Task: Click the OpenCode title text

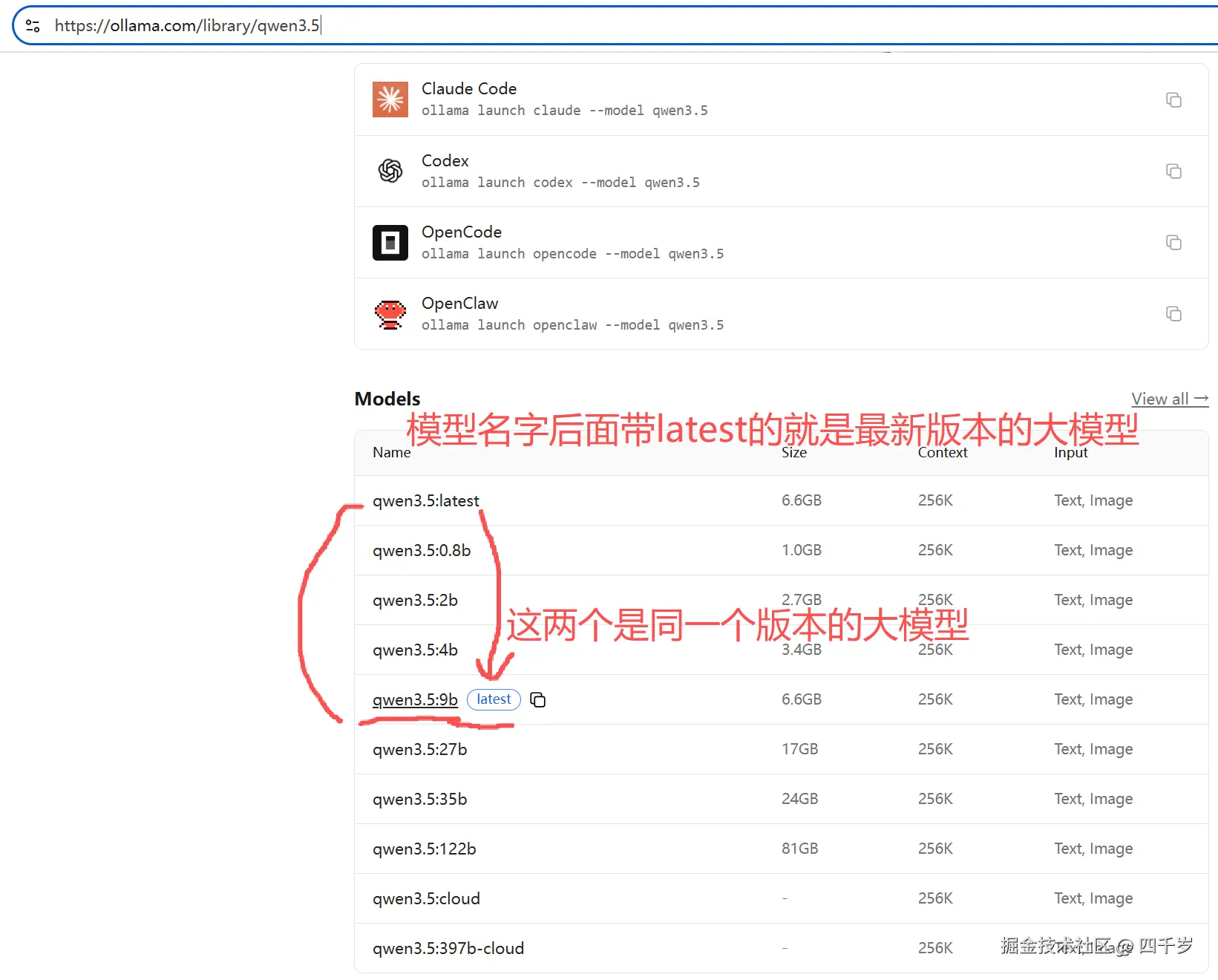Action: point(462,232)
